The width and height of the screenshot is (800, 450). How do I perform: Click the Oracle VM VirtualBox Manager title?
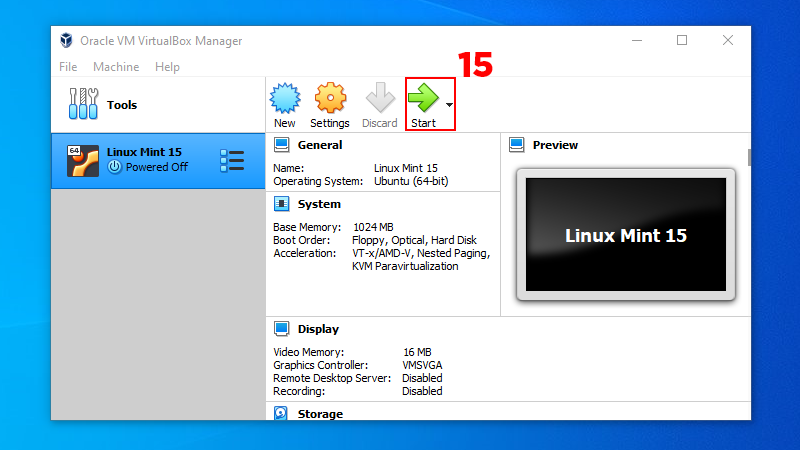click(x=161, y=41)
